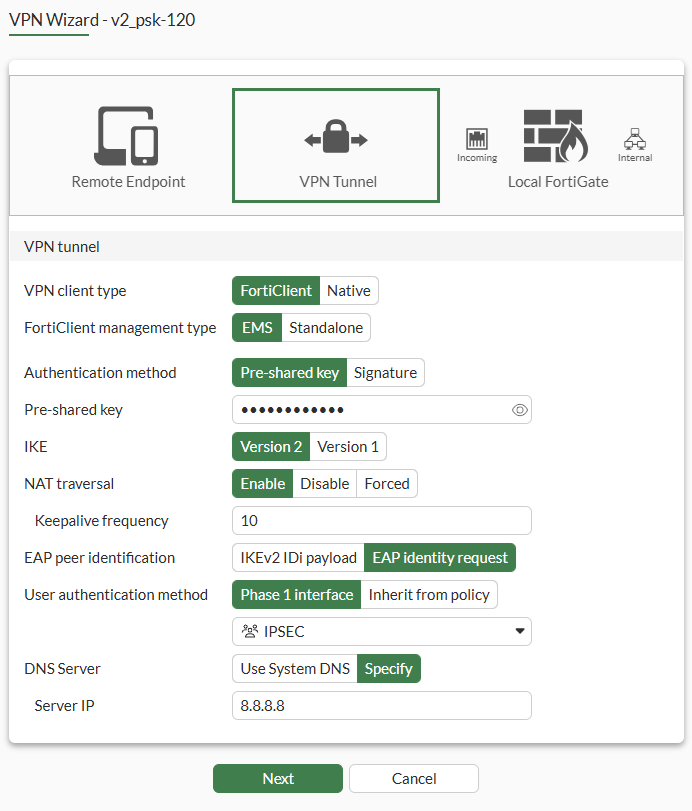
Task: Click the Cancel button
Action: [x=414, y=779]
